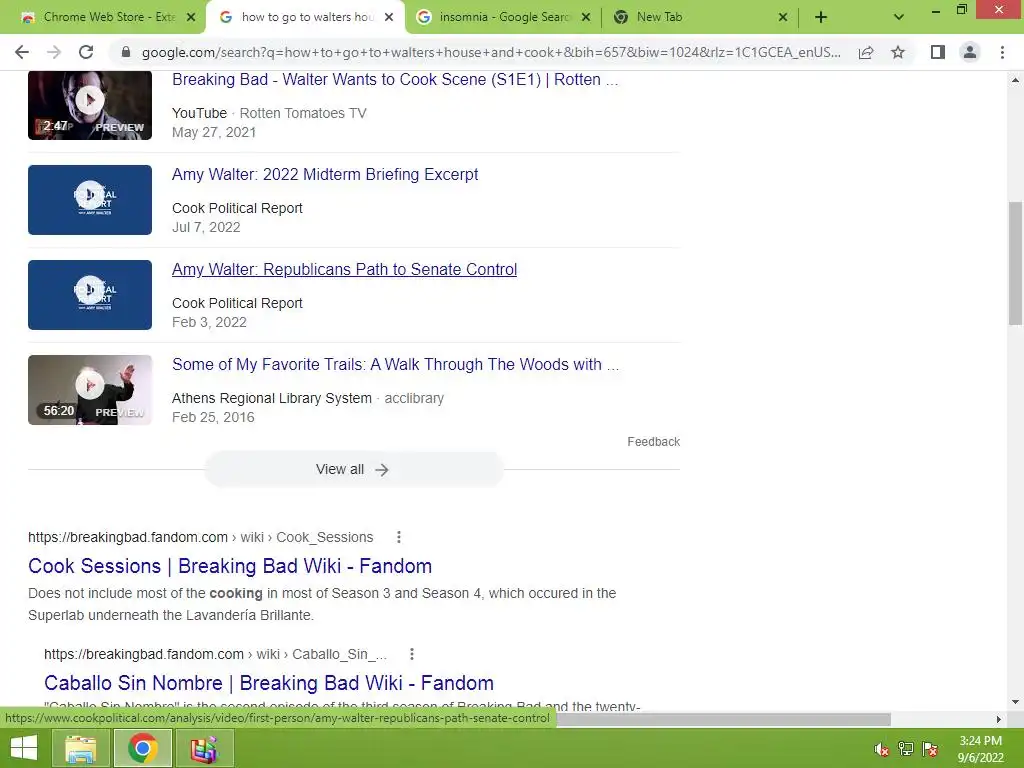Click the View all videos button
The height and width of the screenshot is (768, 1024).
pyautogui.click(x=353, y=470)
